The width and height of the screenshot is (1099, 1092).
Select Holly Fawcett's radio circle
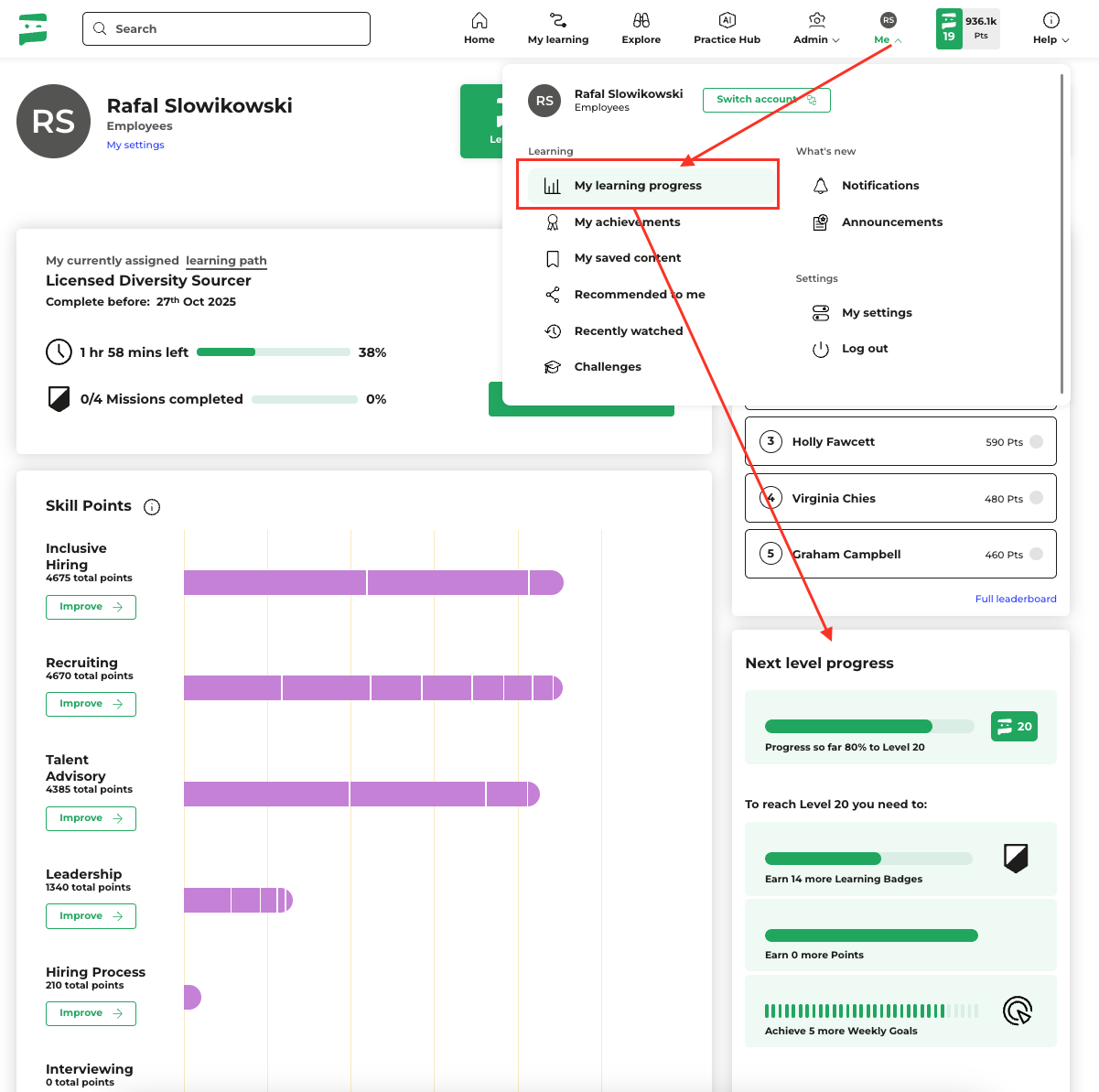point(1037,442)
